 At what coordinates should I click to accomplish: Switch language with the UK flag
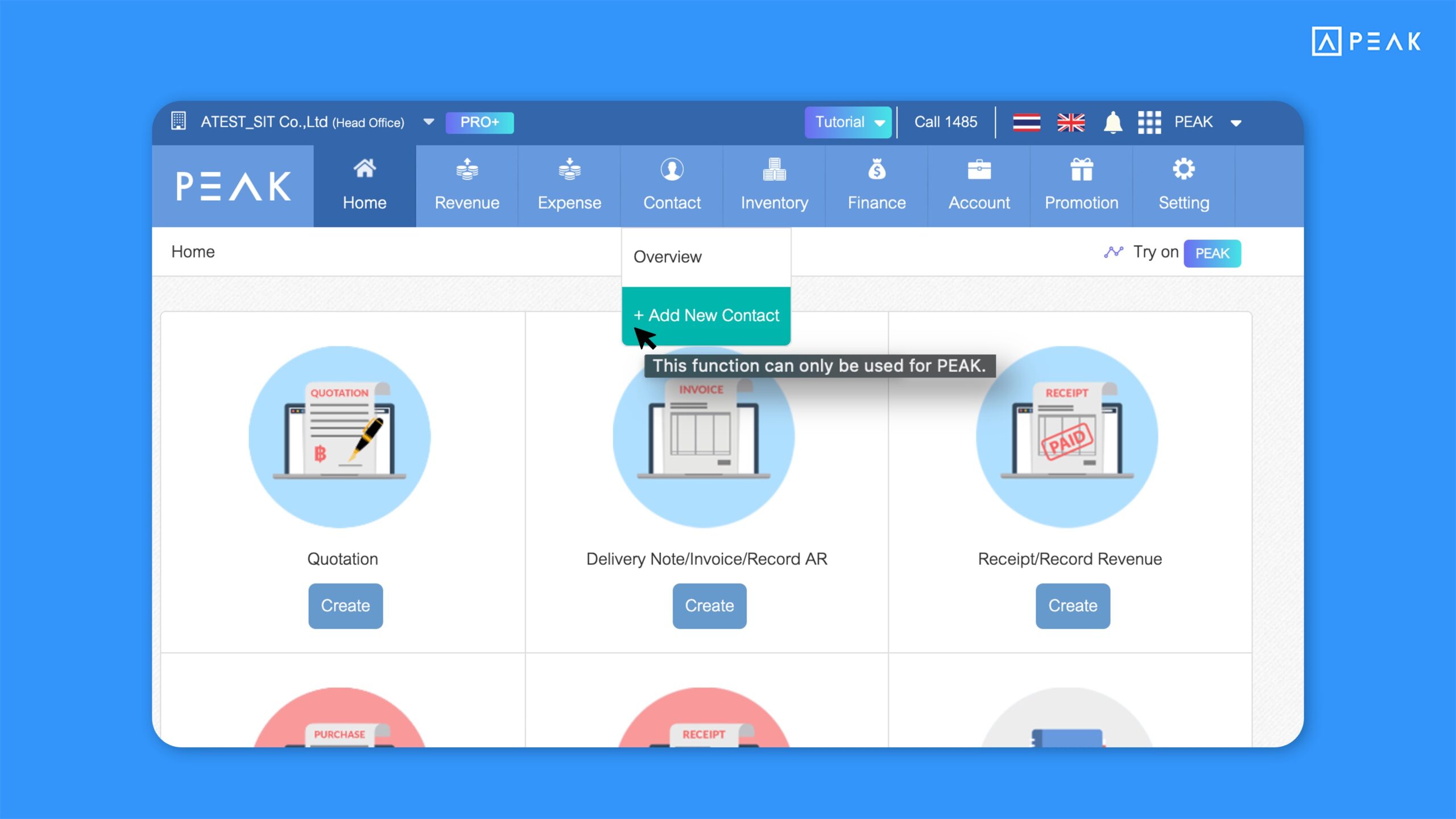1070,122
